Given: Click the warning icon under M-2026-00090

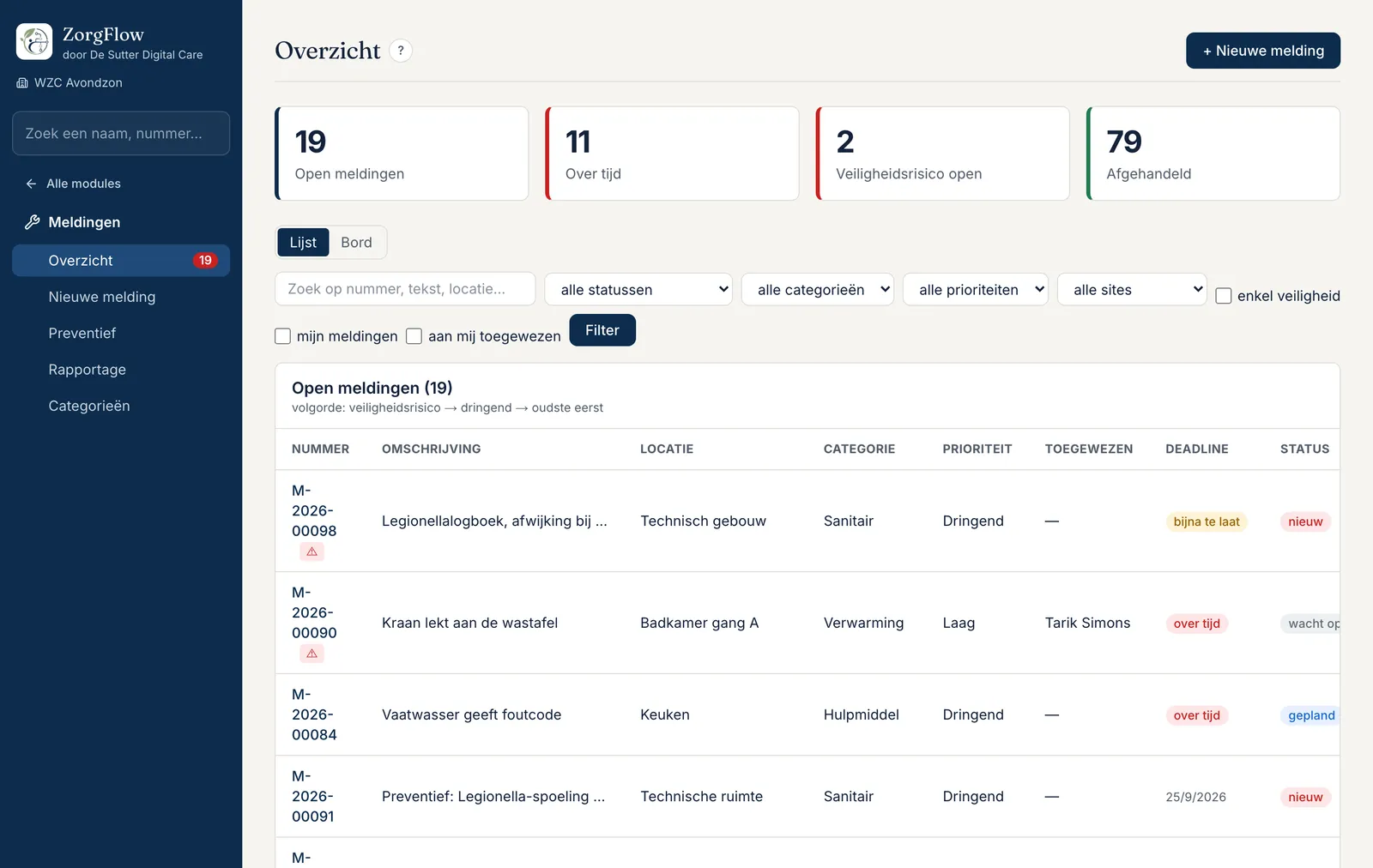Looking at the screenshot, I should tap(312, 654).
